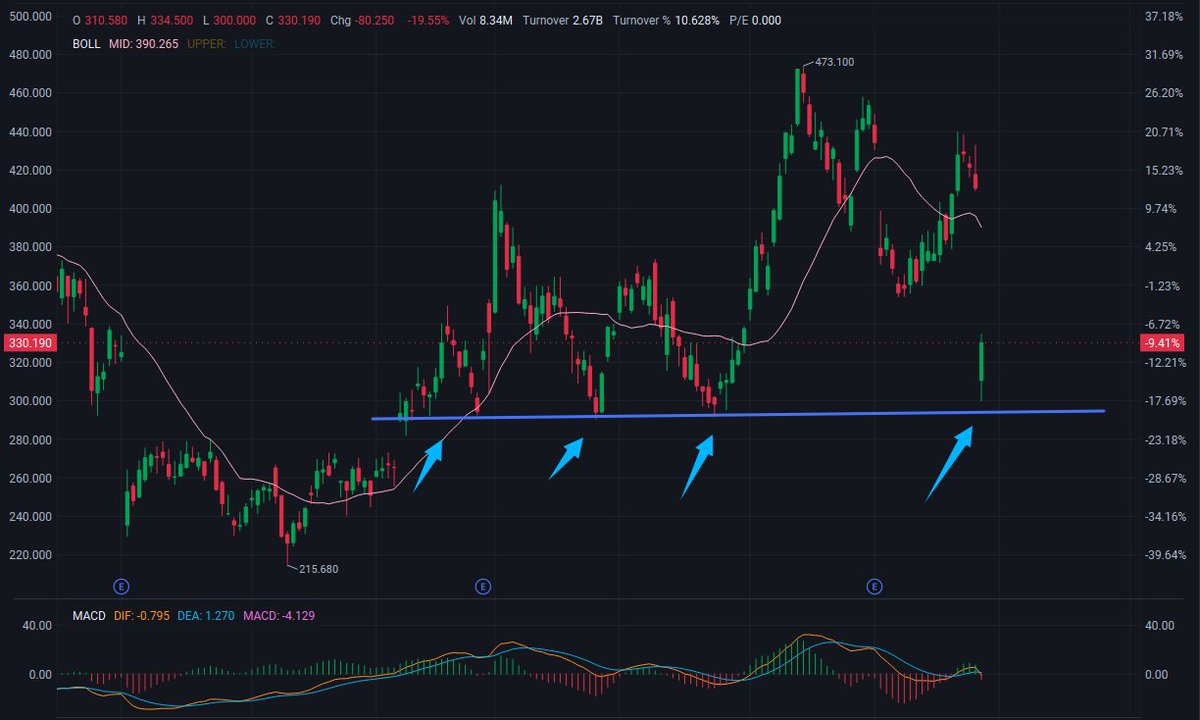Click the low price L 300.000
Screen dimensions: 1200x720
231,20
